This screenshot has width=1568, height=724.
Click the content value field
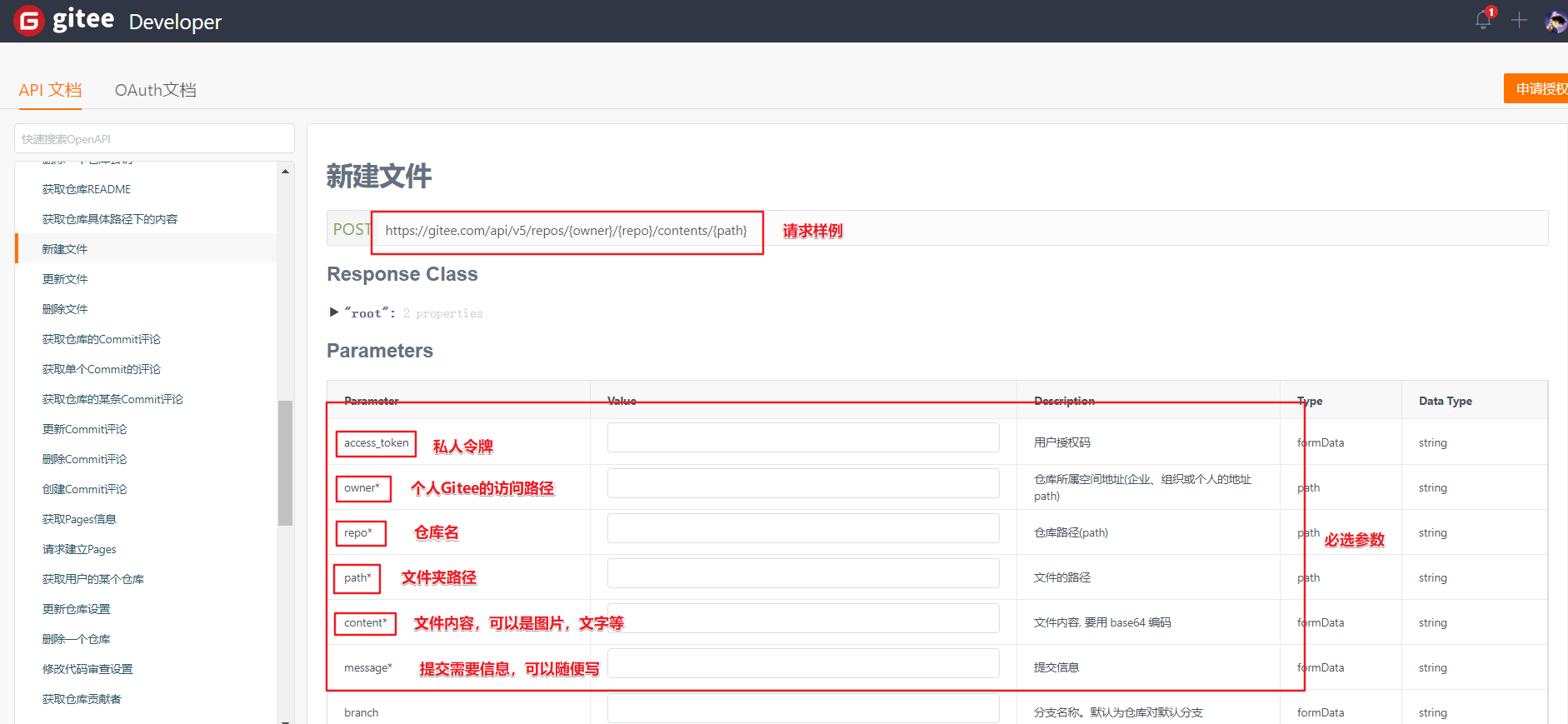click(x=803, y=618)
